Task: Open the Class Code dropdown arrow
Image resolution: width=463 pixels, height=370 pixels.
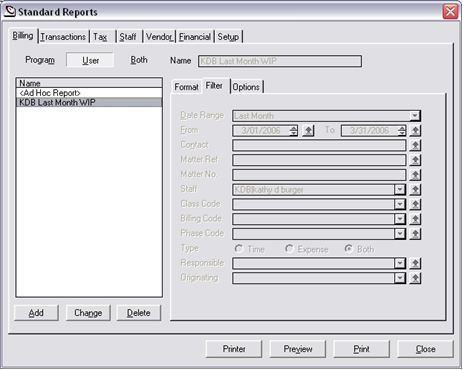Action: click(400, 204)
